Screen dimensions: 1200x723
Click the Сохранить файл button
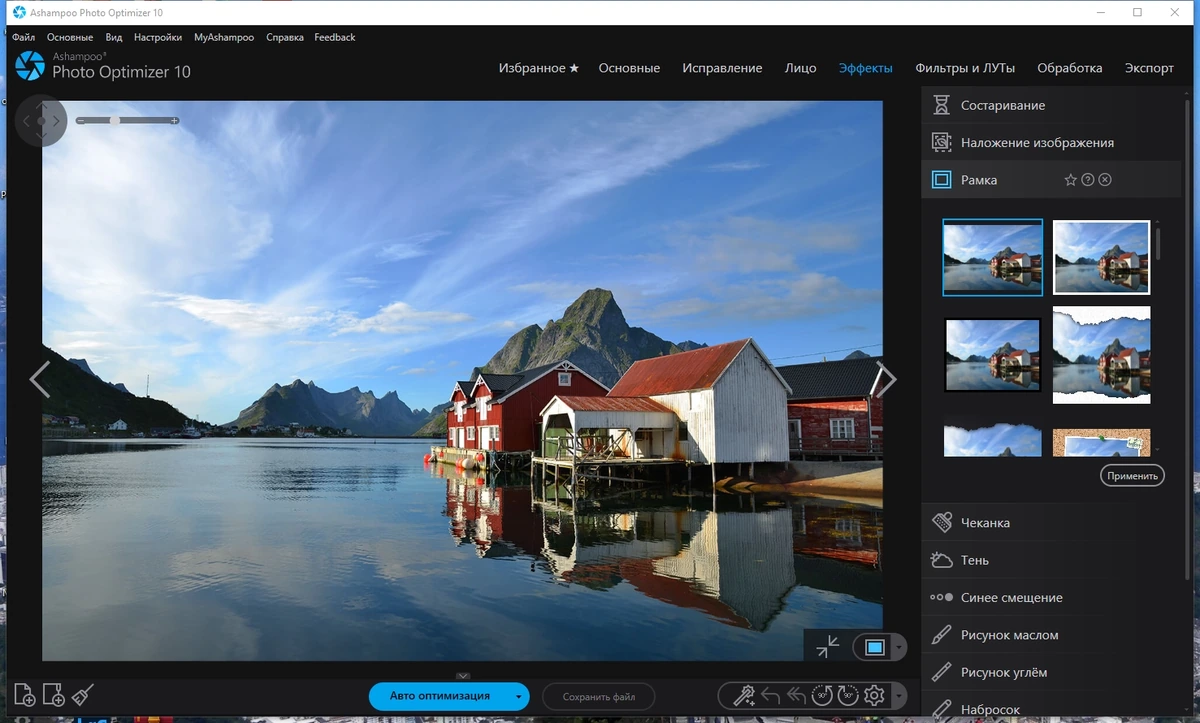click(599, 696)
